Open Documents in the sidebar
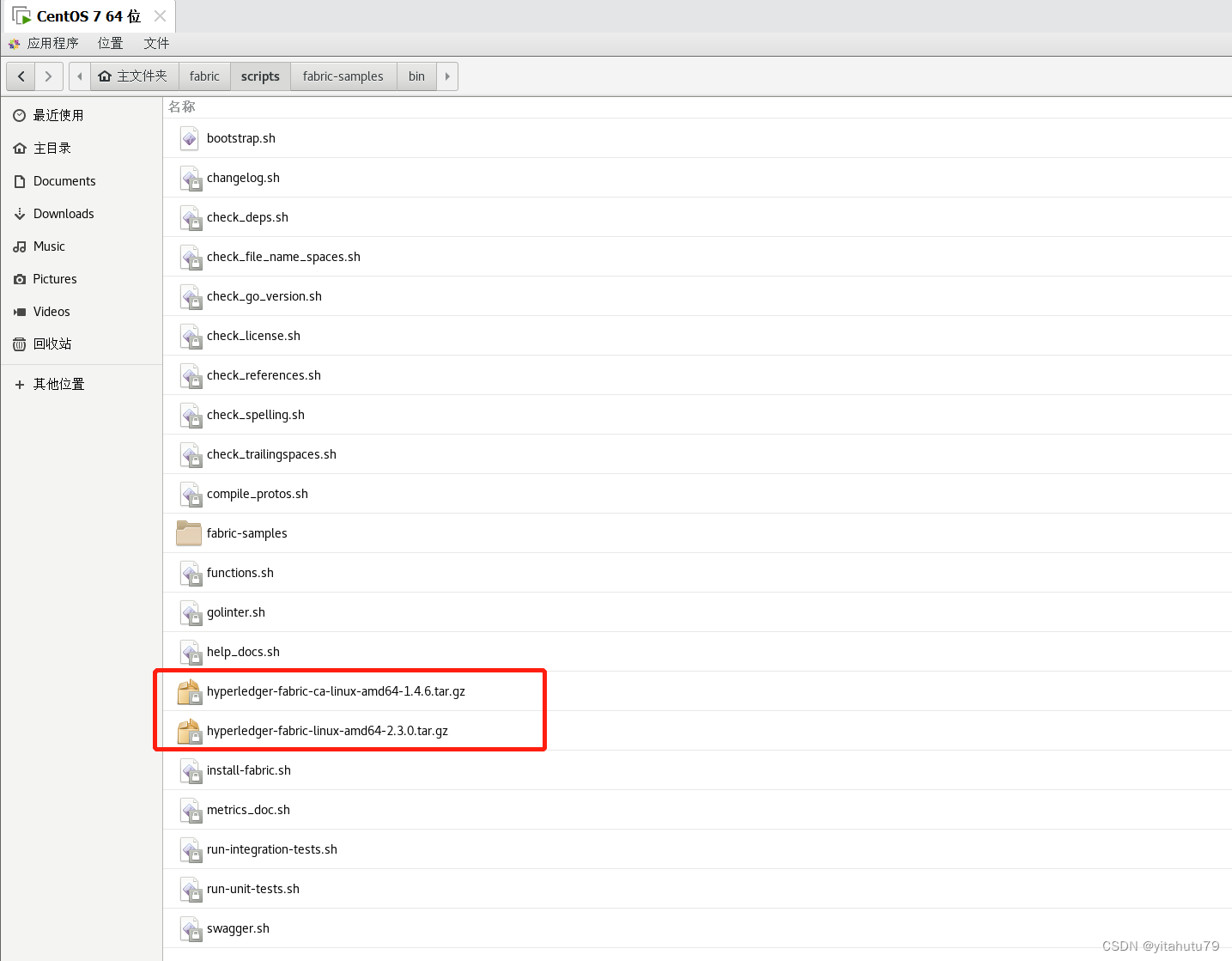Viewport: 1232px width, 961px height. [x=82, y=181]
